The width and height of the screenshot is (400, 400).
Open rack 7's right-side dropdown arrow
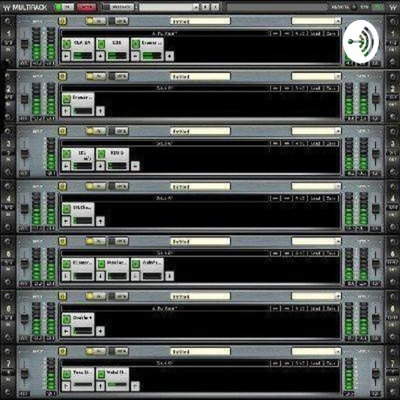pyautogui.click(x=338, y=351)
